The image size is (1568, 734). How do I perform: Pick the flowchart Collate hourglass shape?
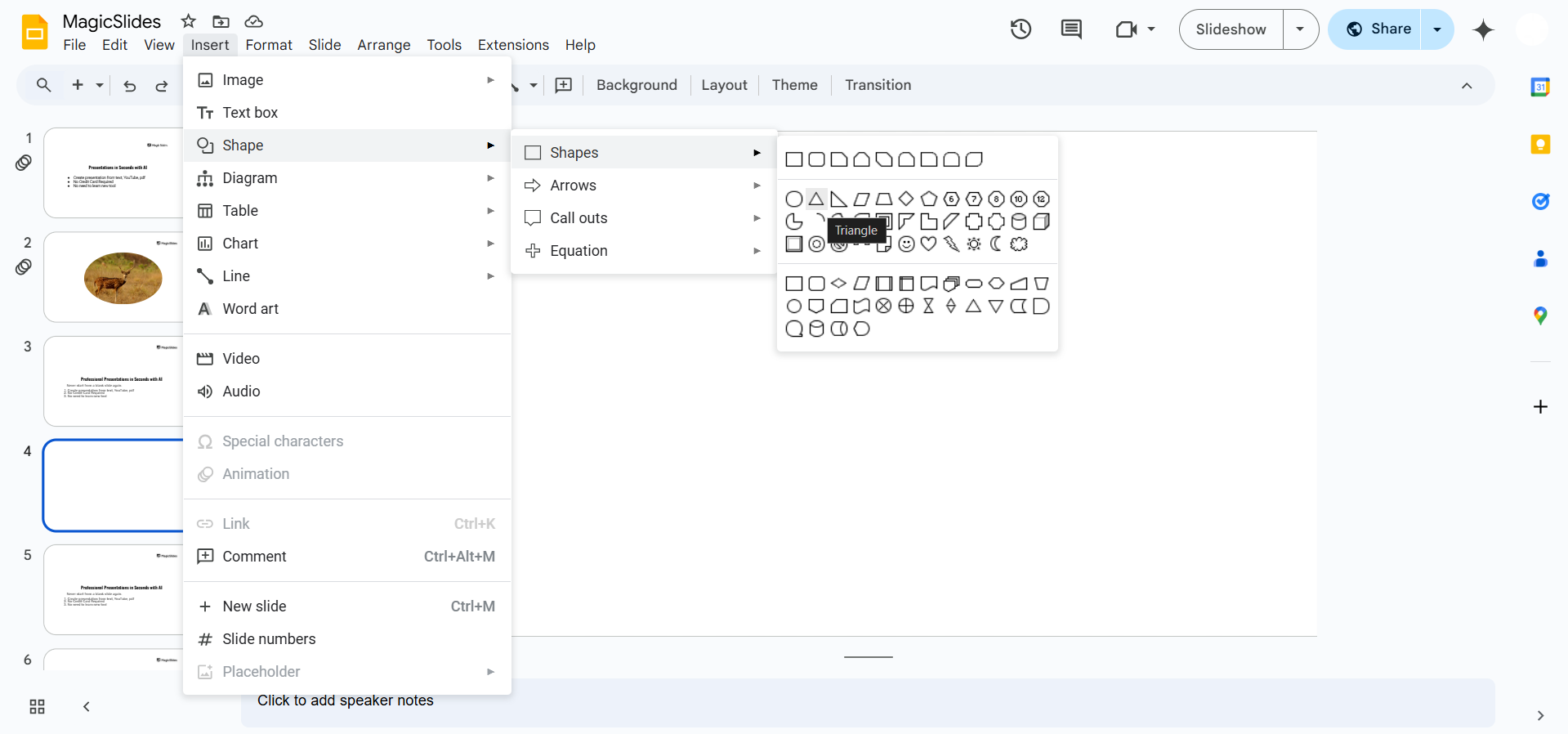click(x=929, y=307)
